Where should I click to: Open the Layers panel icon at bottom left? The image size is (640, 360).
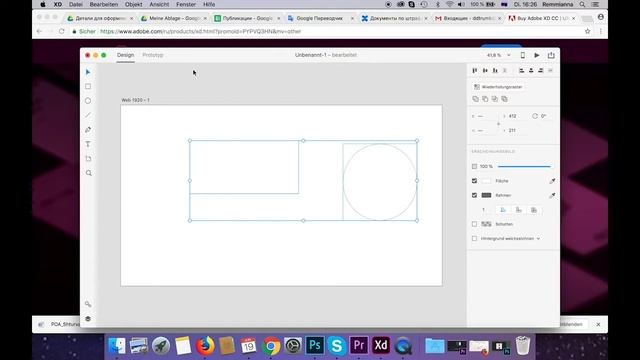(88, 319)
